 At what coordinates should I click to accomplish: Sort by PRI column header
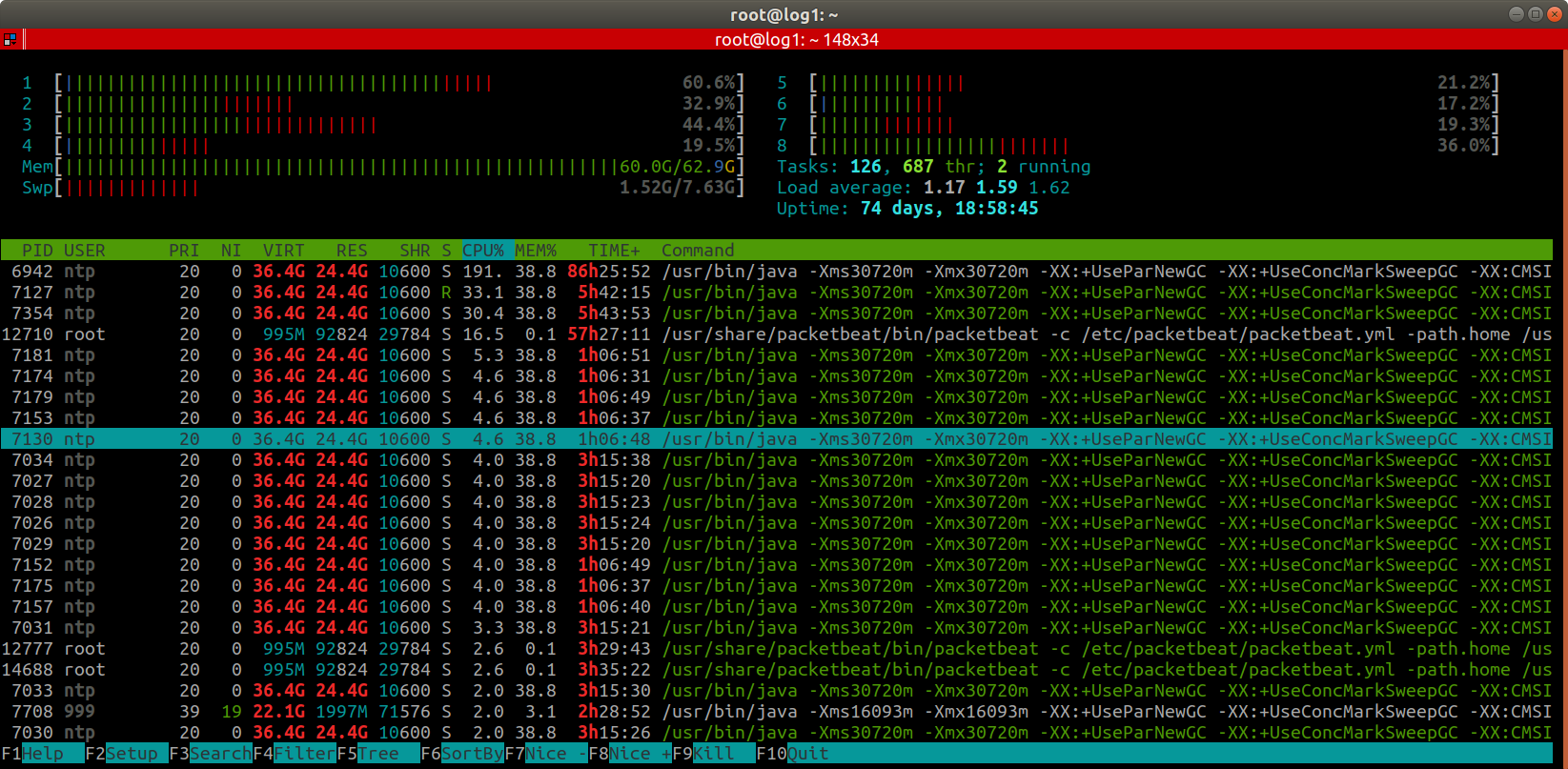(184, 251)
